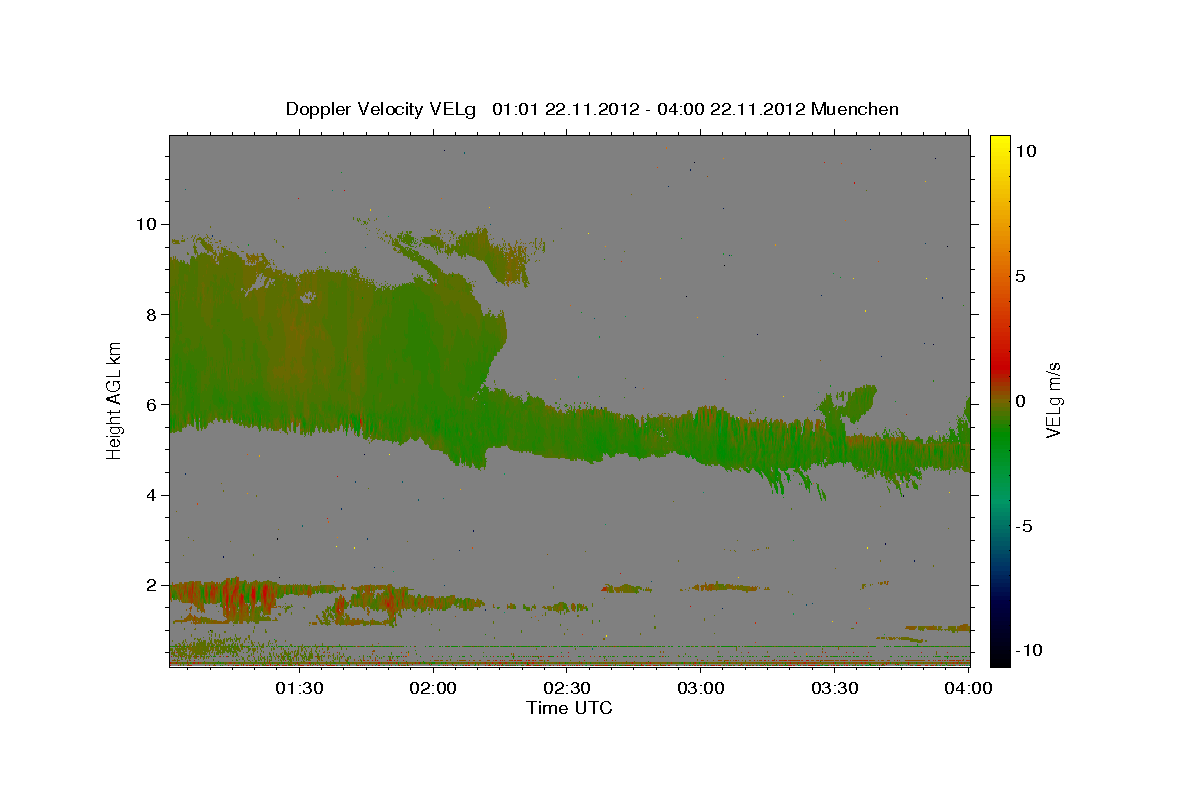The image size is (1200, 800).
Task: Click the 'Time UTC' axis label
Action: 569,708
